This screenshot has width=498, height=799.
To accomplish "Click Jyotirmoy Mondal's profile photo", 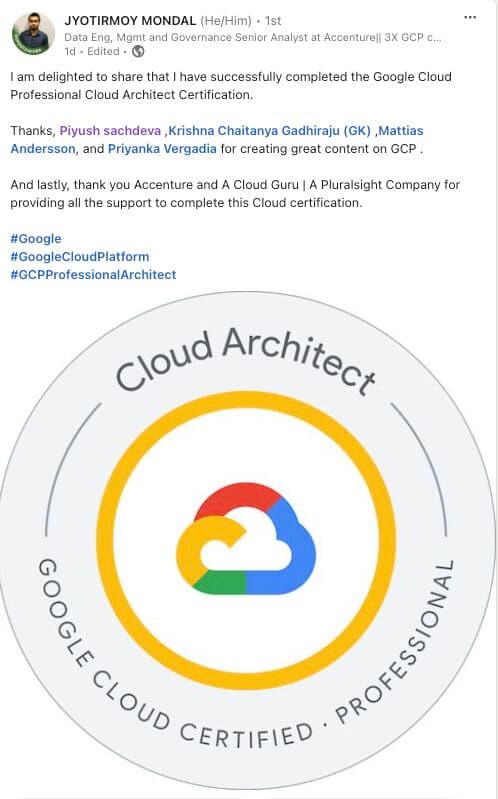I will click(33, 34).
